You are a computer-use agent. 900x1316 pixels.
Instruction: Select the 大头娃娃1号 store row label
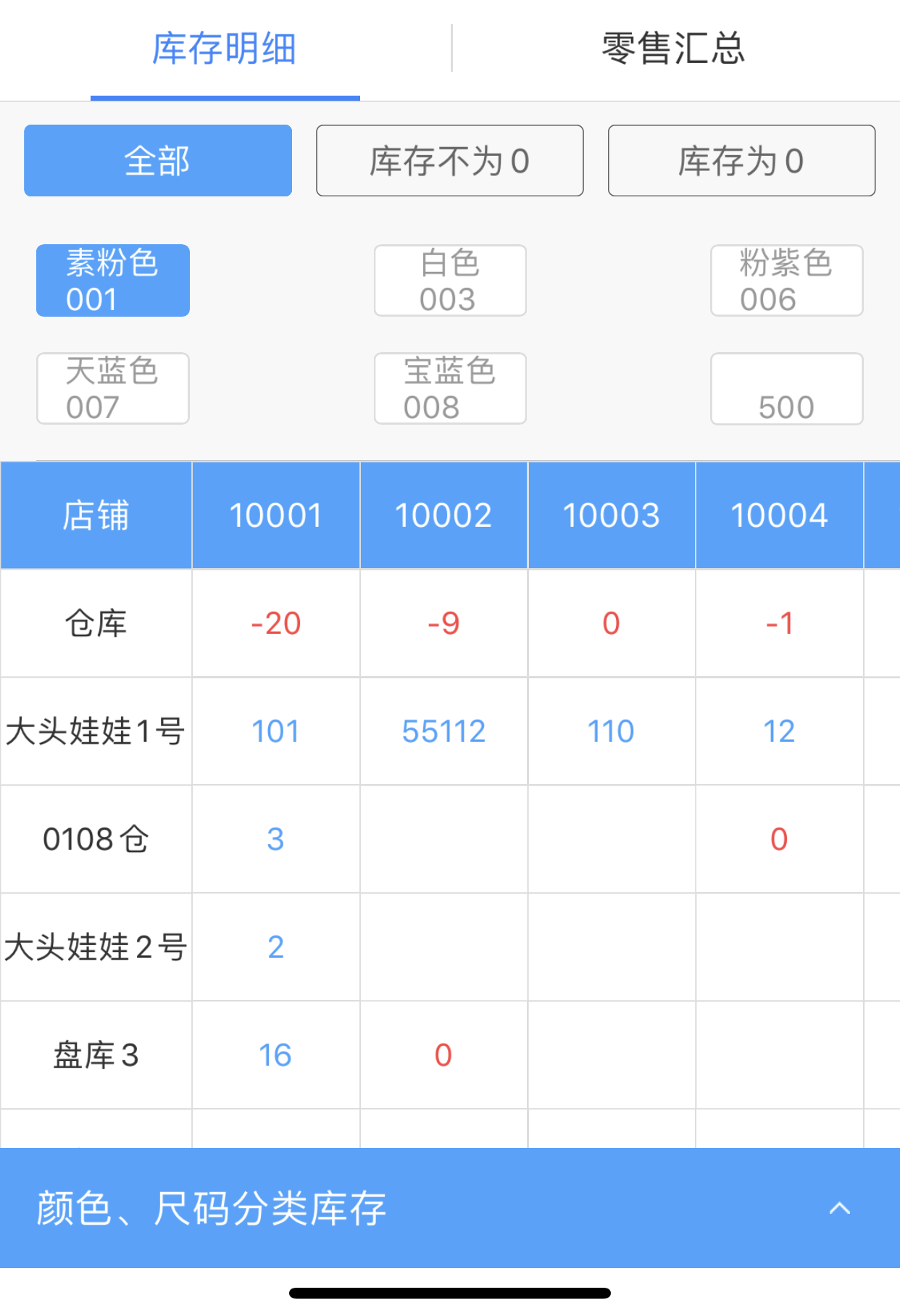(x=96, y=731)
